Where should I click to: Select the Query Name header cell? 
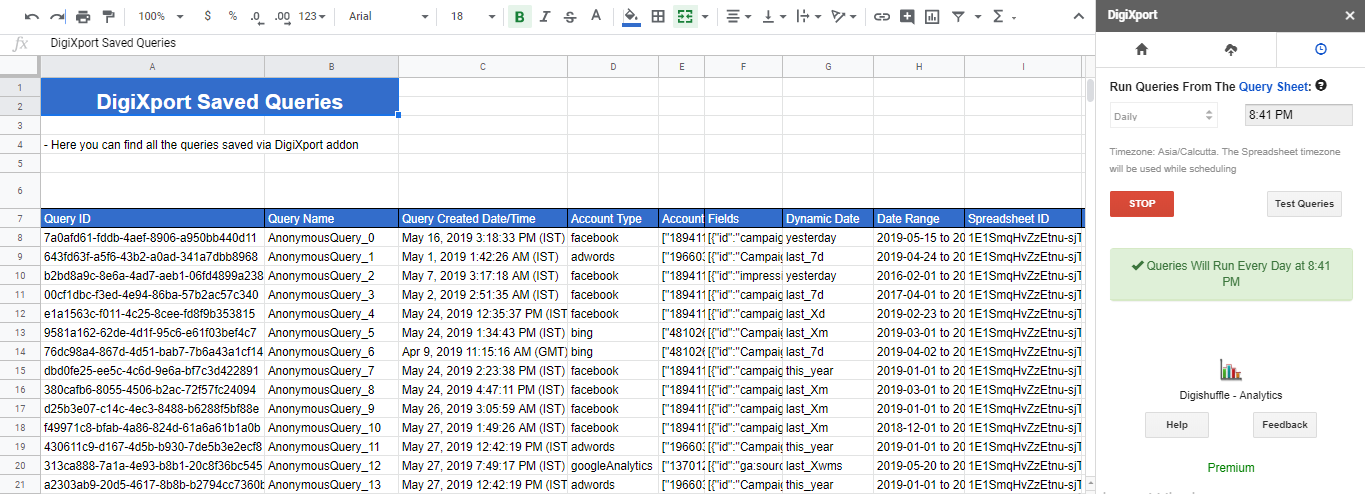[x=331, y=218]
